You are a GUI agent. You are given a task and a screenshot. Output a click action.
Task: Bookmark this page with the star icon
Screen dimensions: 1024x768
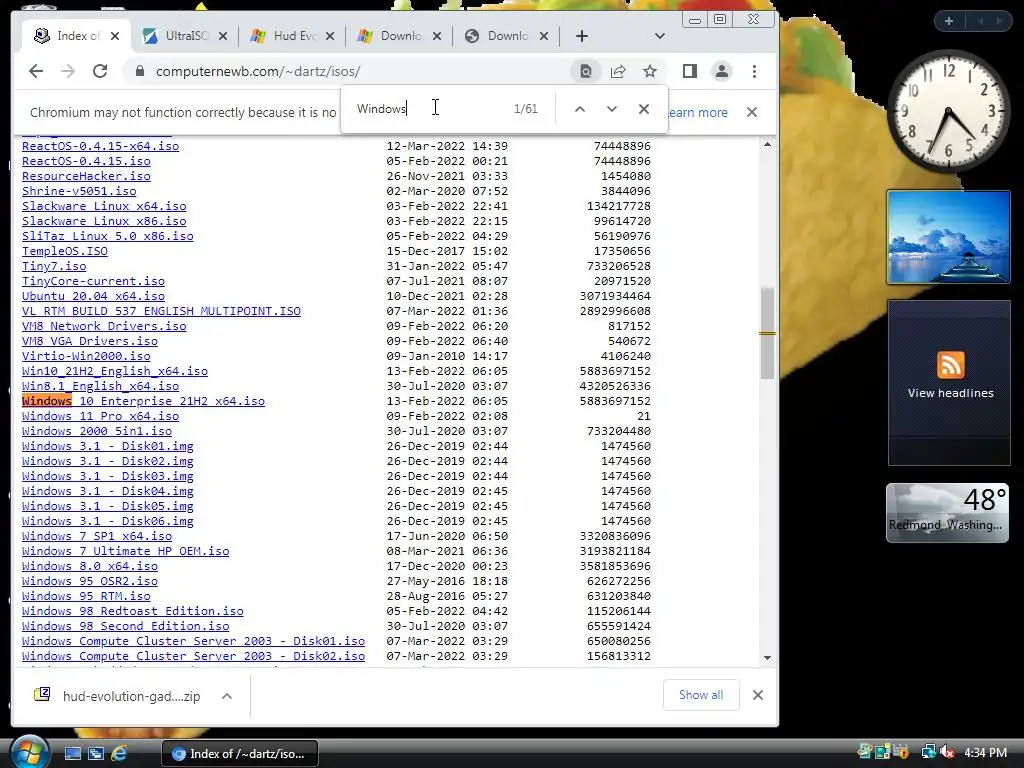650,71
